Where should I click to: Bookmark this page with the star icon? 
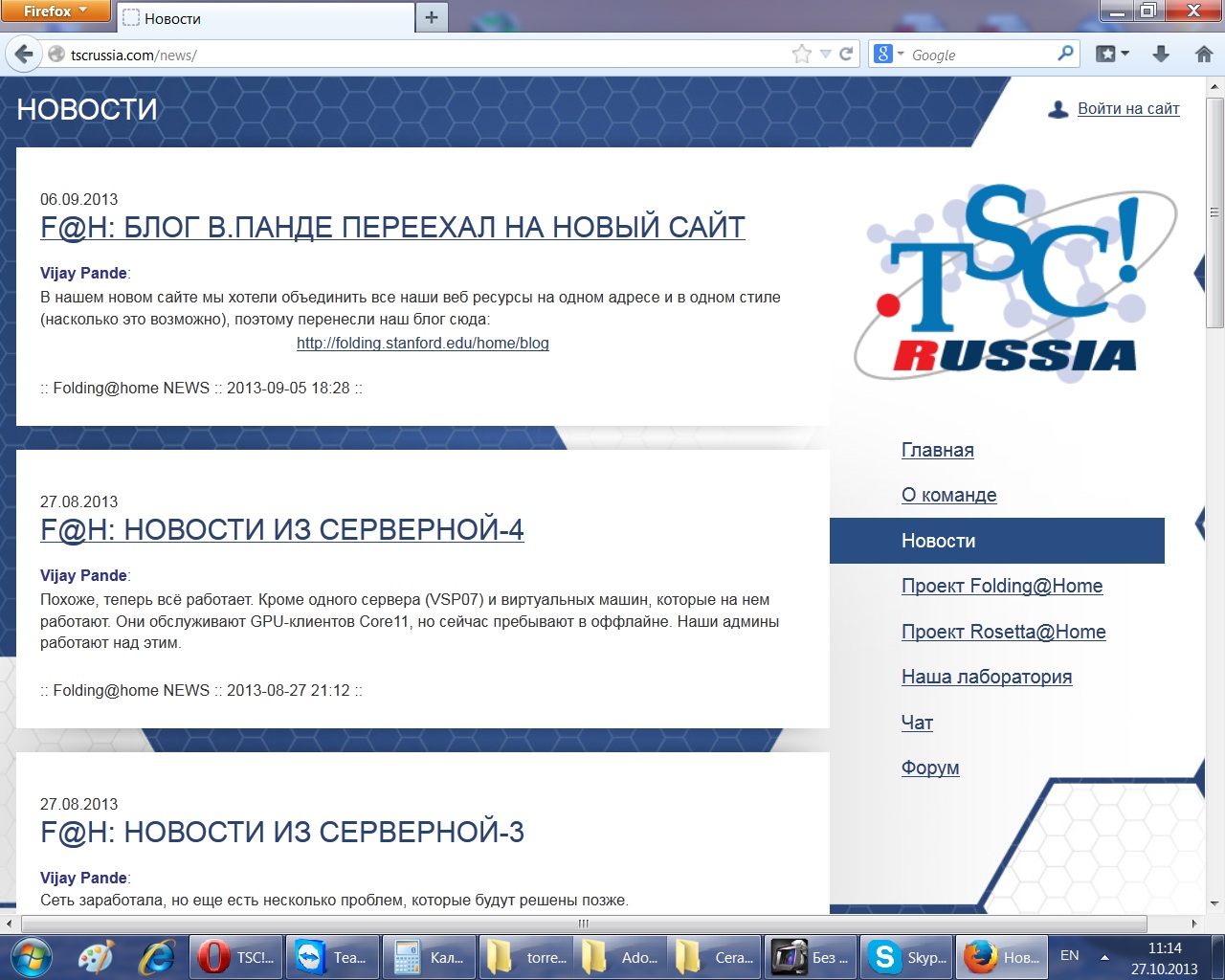point(802,55)
